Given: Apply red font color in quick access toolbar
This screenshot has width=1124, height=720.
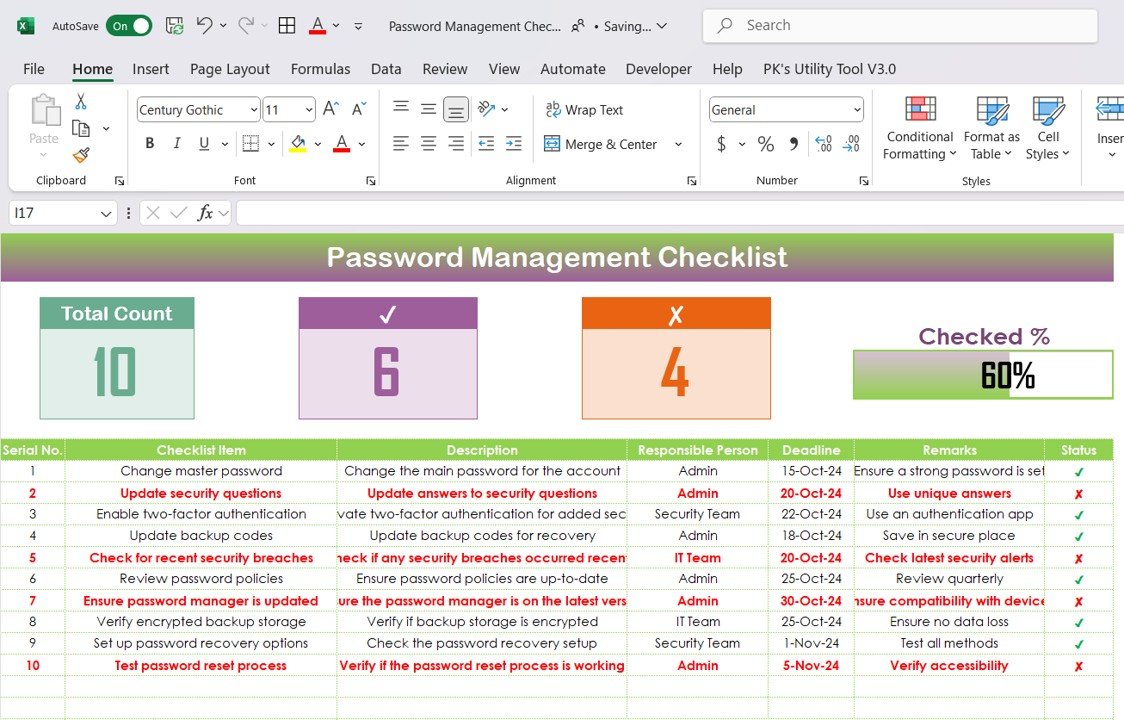Looking at the screenshot, I should click(x=317, y=26).
